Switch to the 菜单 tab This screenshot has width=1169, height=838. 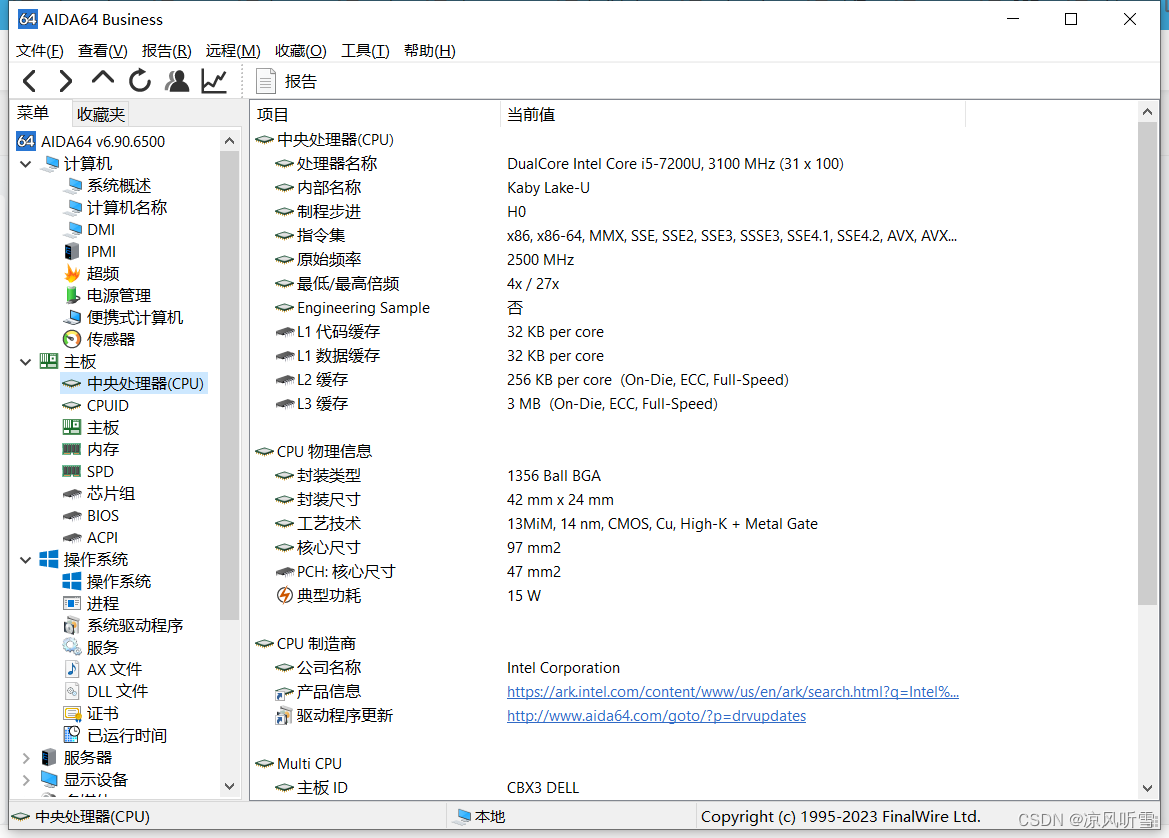(x=33, y=113)
